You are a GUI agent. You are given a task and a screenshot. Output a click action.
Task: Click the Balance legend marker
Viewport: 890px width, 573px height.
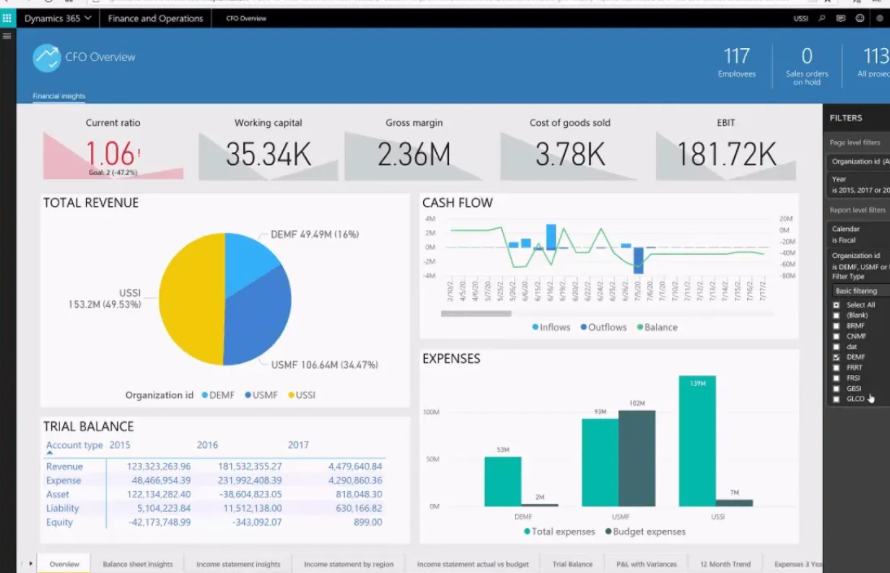(640, 327)
